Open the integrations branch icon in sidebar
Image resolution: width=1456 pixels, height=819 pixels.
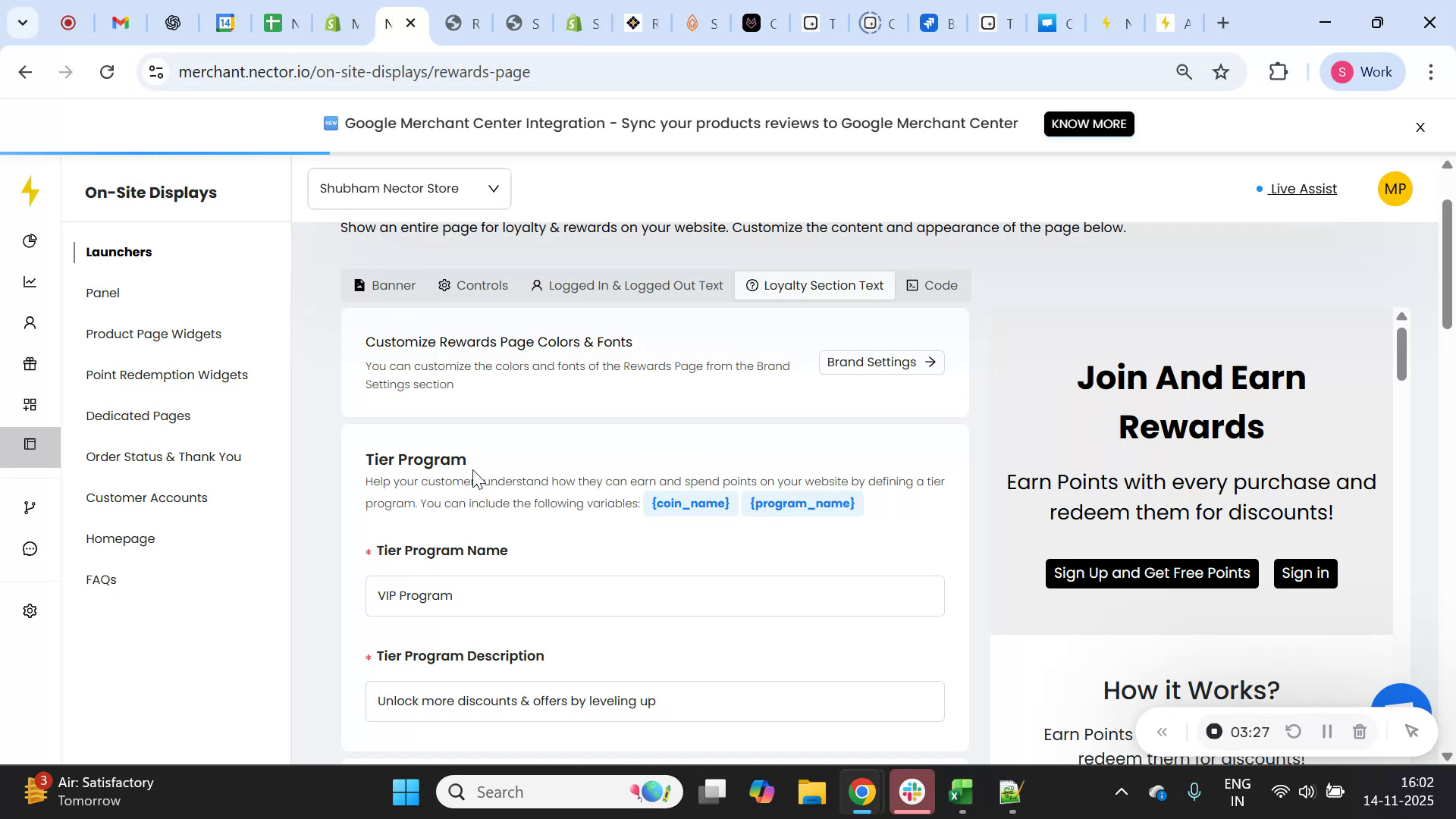(x=30, y=507)
